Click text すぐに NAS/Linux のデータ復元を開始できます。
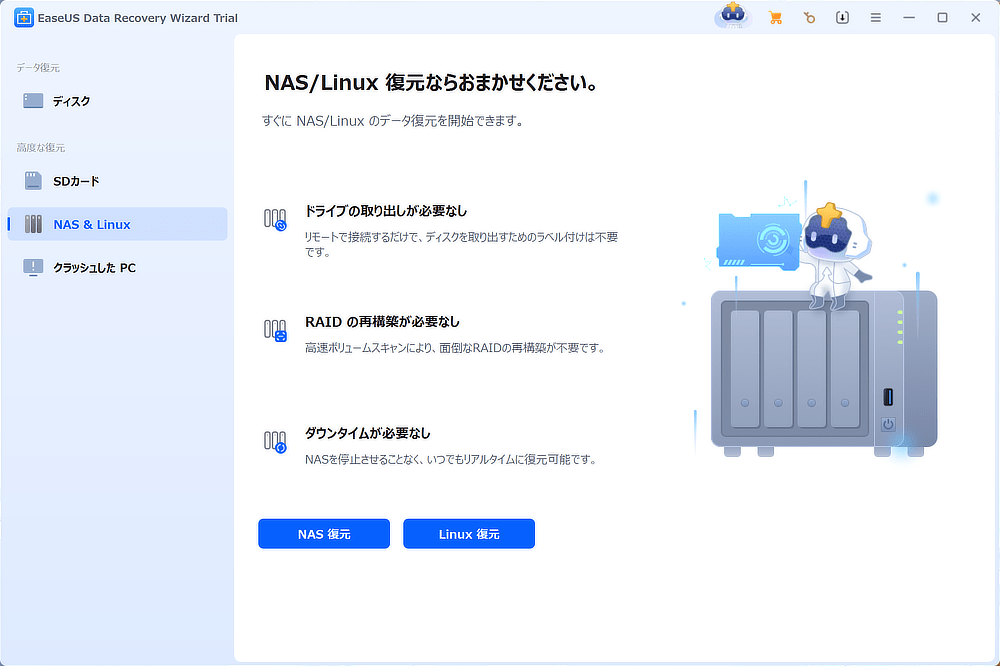This screenshot has height=666, width=1000. 392,121
